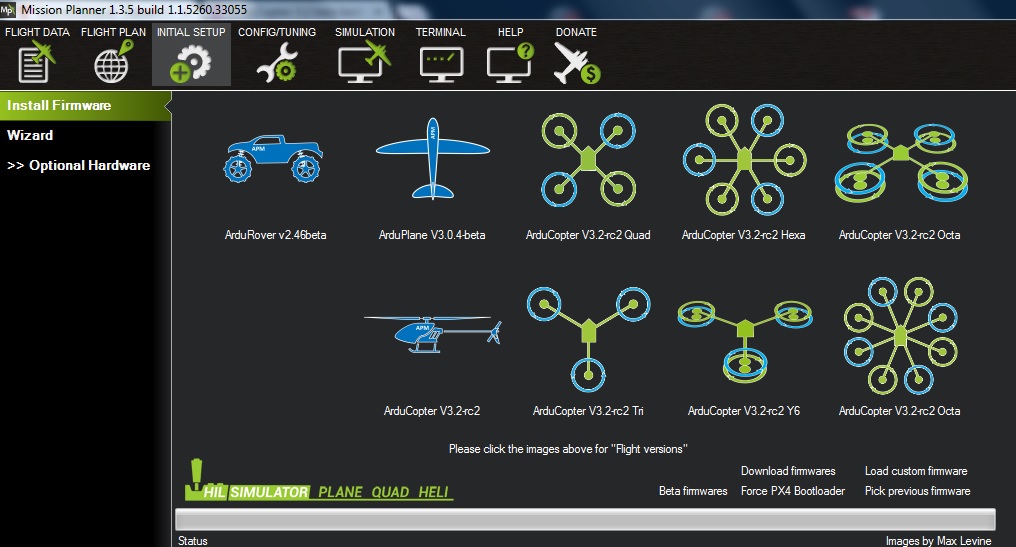Open the Config/Tuning wrench icon
Screen dimensions: 1016x547
point(277,64)
